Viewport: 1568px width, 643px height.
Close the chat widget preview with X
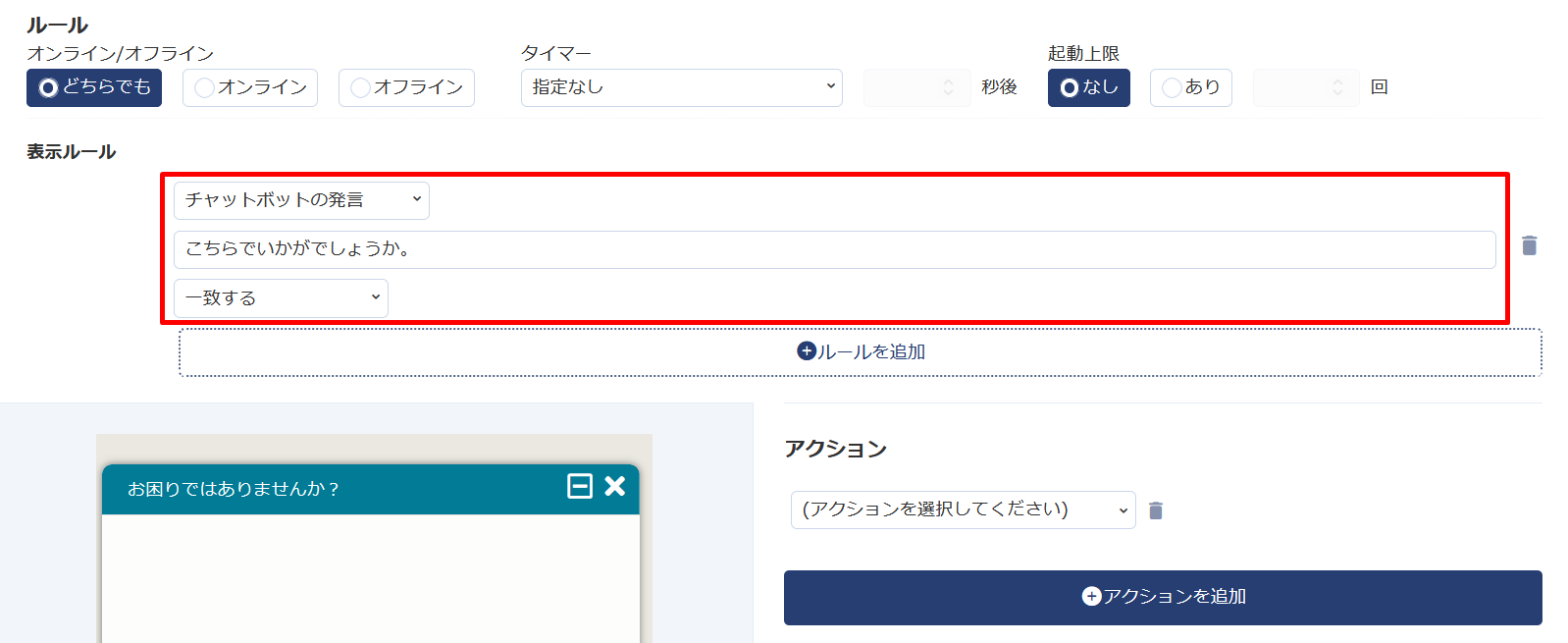point(615,486)
